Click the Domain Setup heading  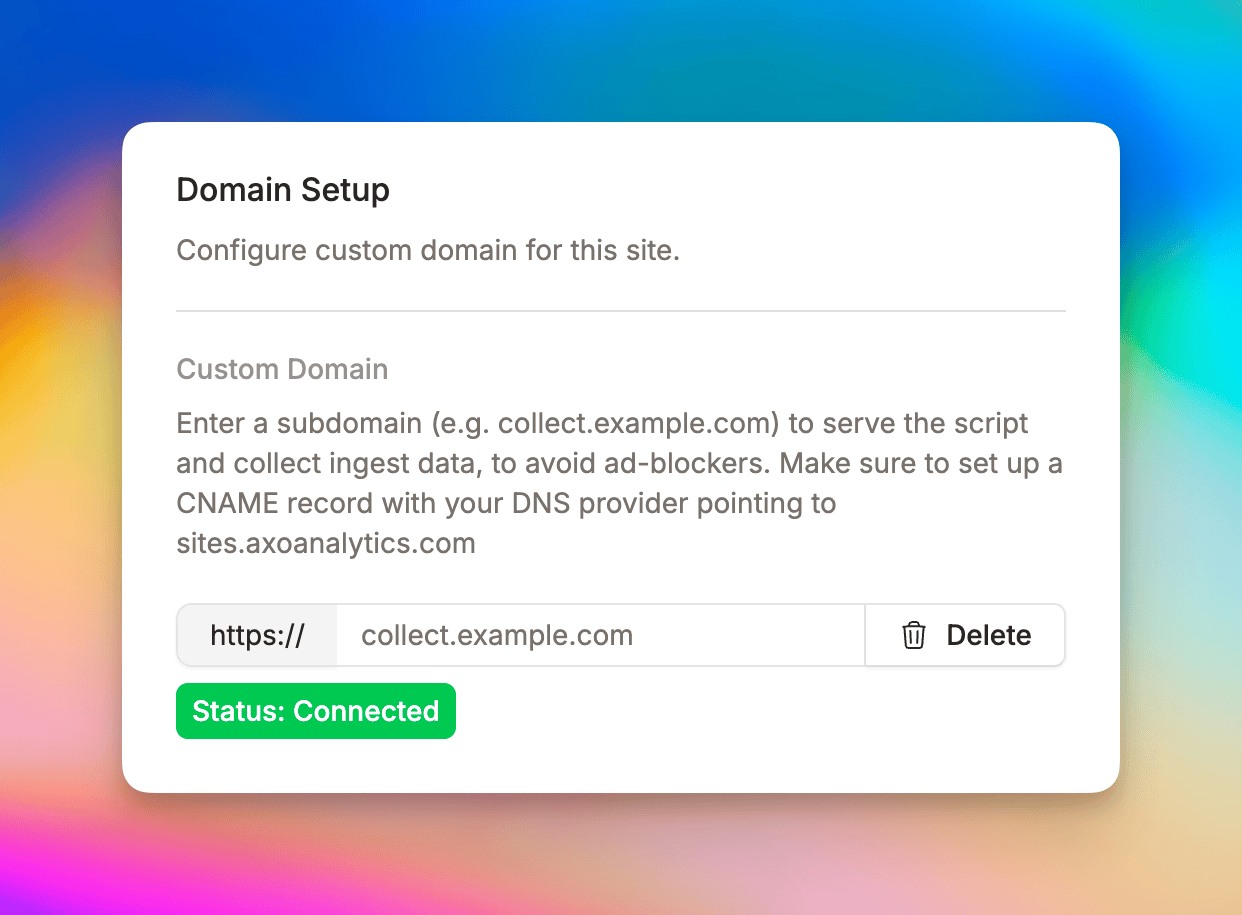click(283, 190)
